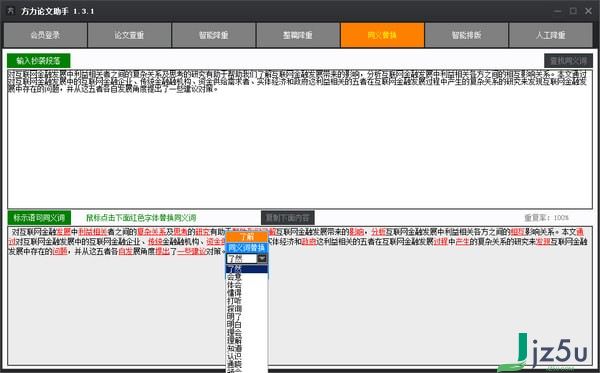Click the blue 同义词替换 popup label
Screen dimensions: 600x373
click(x=246, y=248)
